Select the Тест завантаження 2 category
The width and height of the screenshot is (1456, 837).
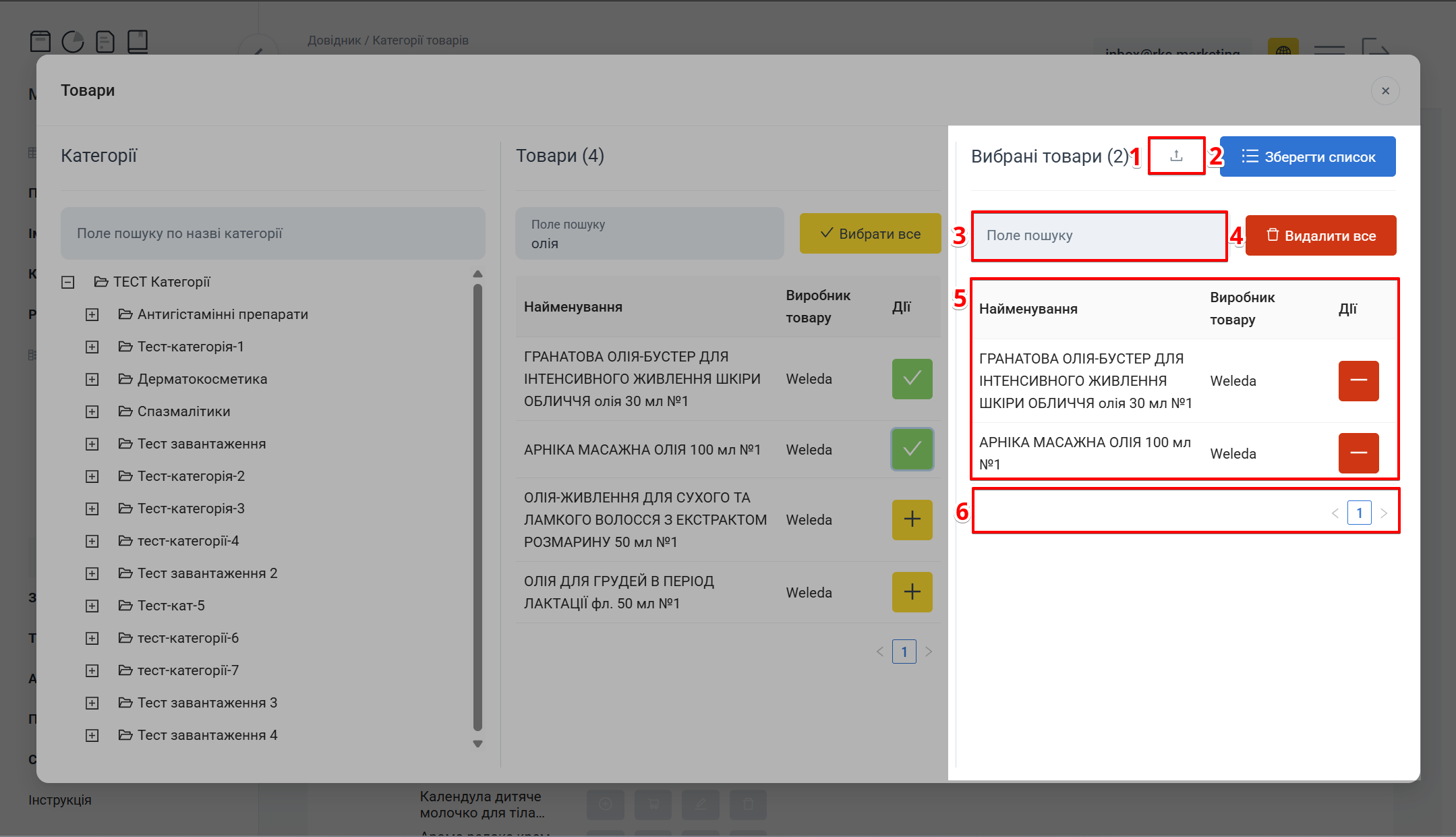pyautogui.click(x=207, y=573)
